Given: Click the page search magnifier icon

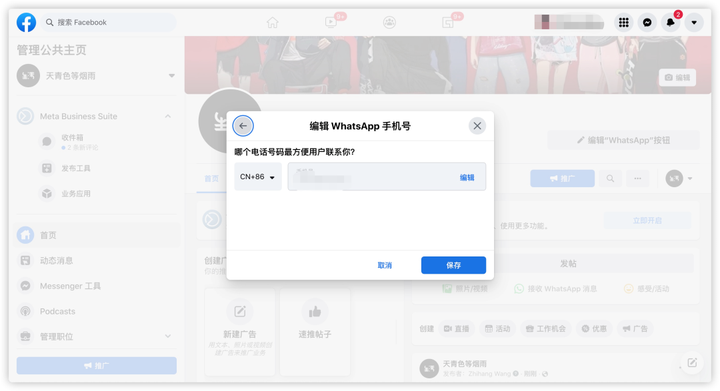Looking at the screenshot, I should click(x=610, y=178).
